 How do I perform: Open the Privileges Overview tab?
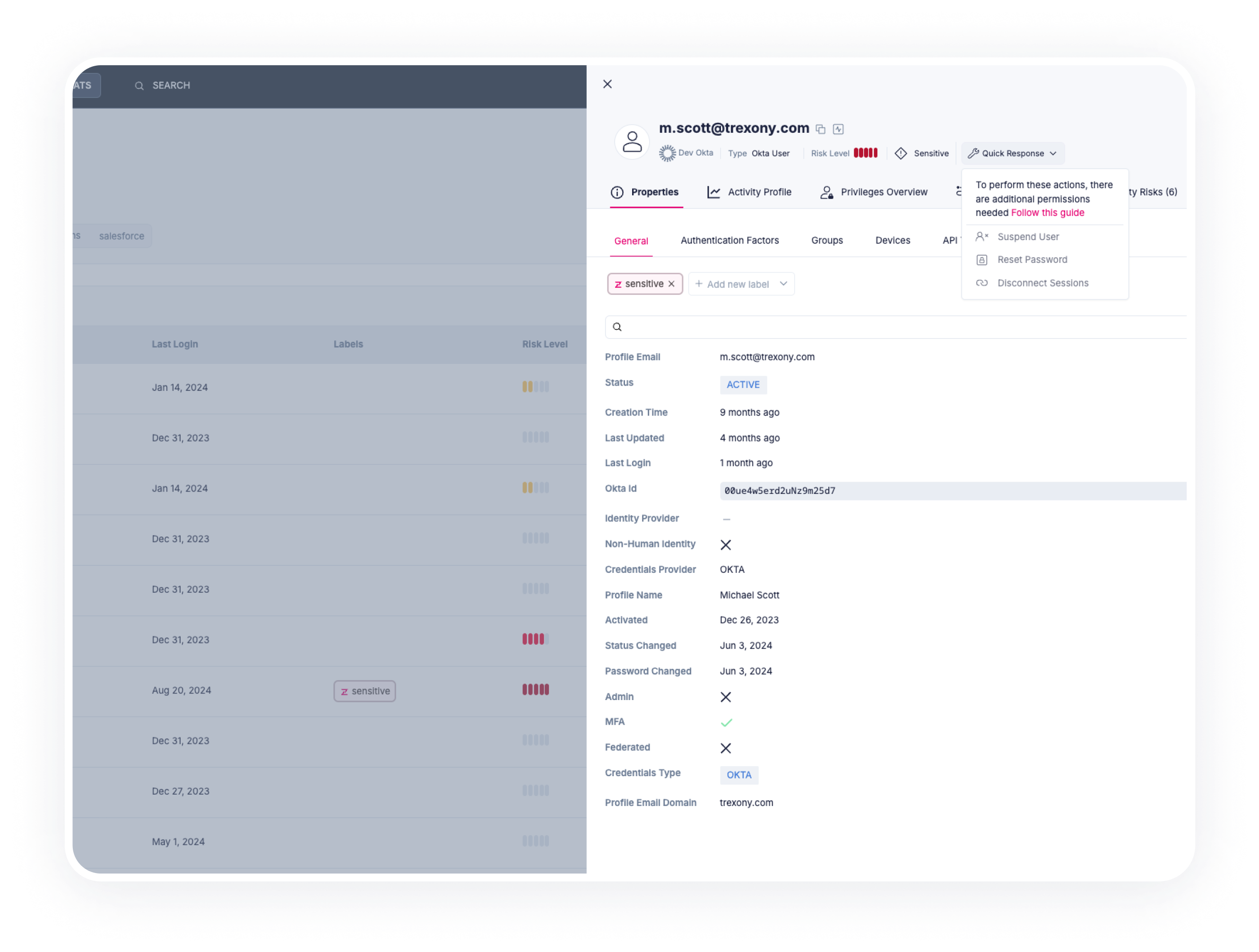pyautogui.click(x=873, y=192)
